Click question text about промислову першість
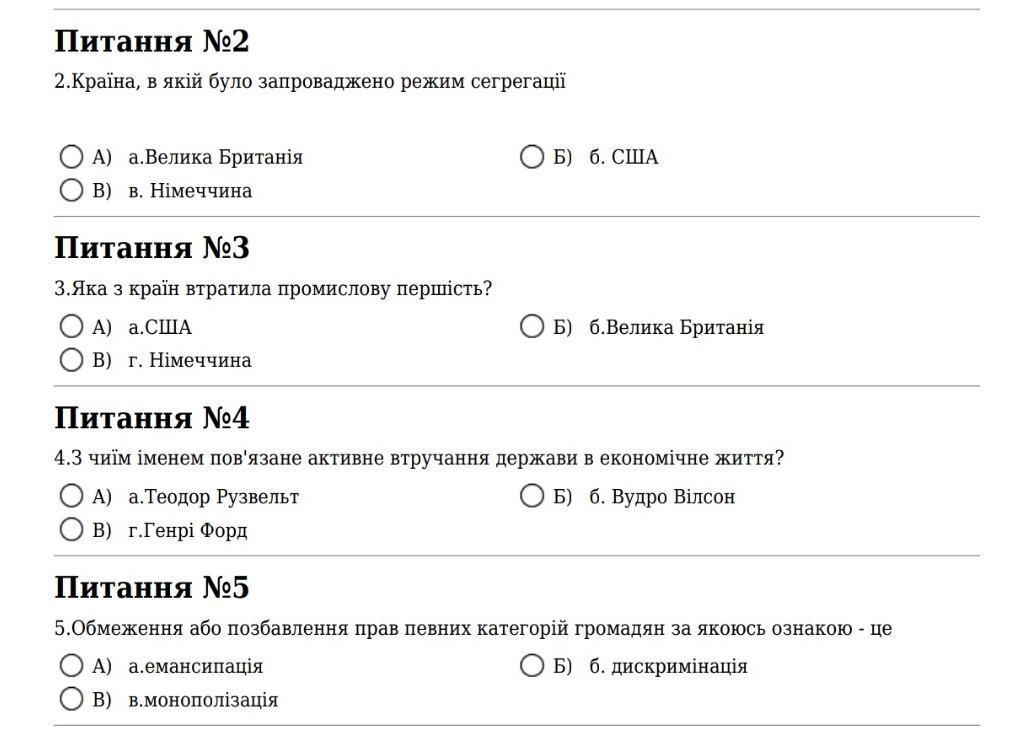The width and height of the screenshot is (1026, 729). tap(273, 289)
